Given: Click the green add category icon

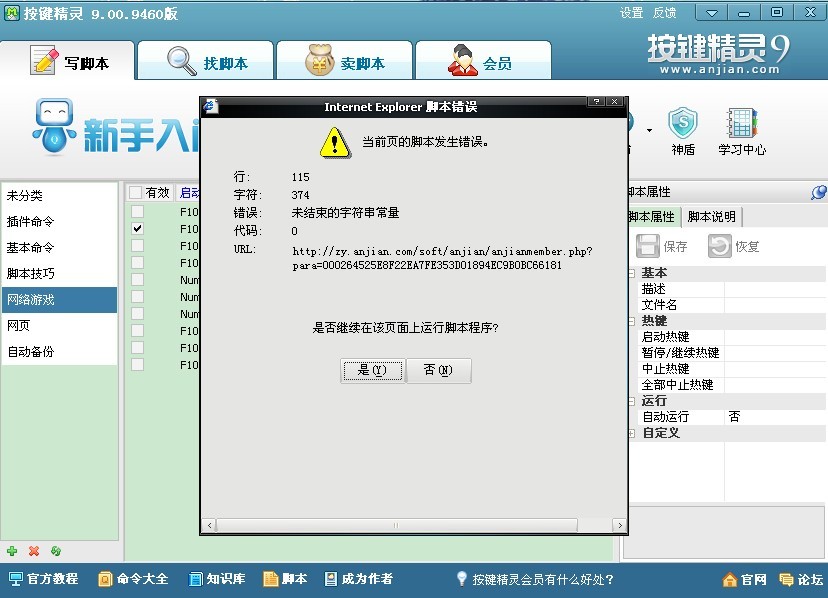Looking at the screenshot, I should (x=12, y=551).
